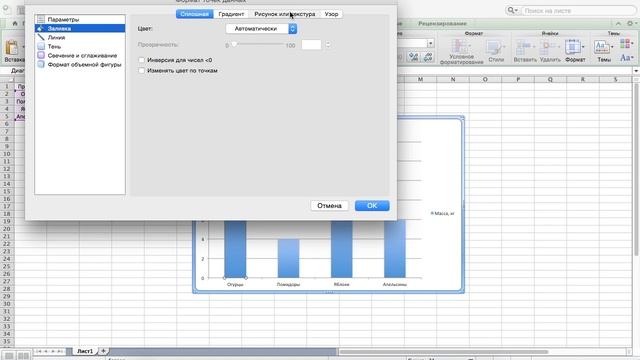
Task: Select the Параметры category in the dialog sidebar
Action: (80, 19)
